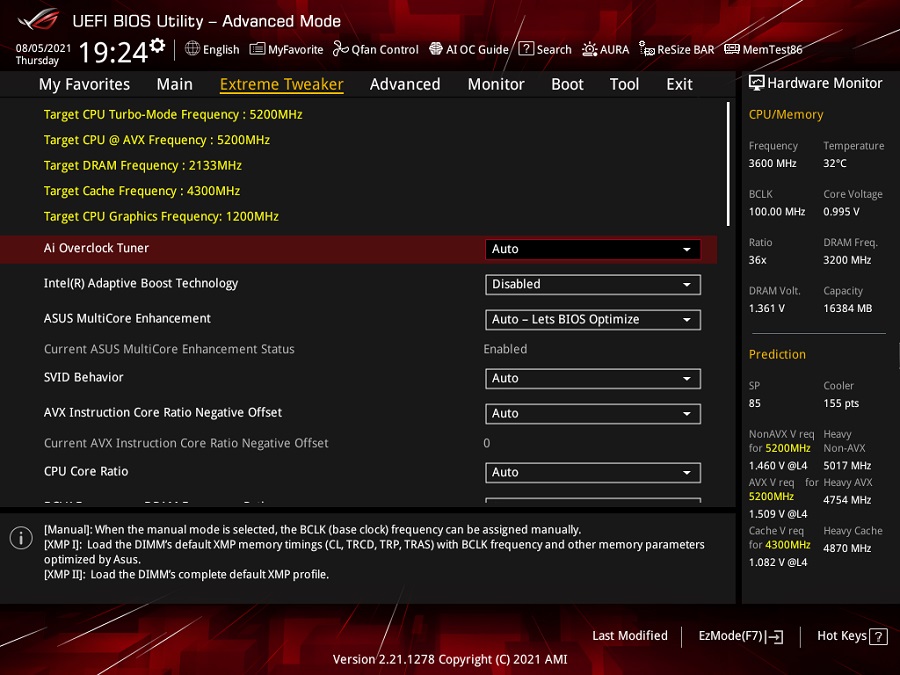Open MyFavorite from the top toolbar
This screenshot has width=900, height=675.
[286, 49]
